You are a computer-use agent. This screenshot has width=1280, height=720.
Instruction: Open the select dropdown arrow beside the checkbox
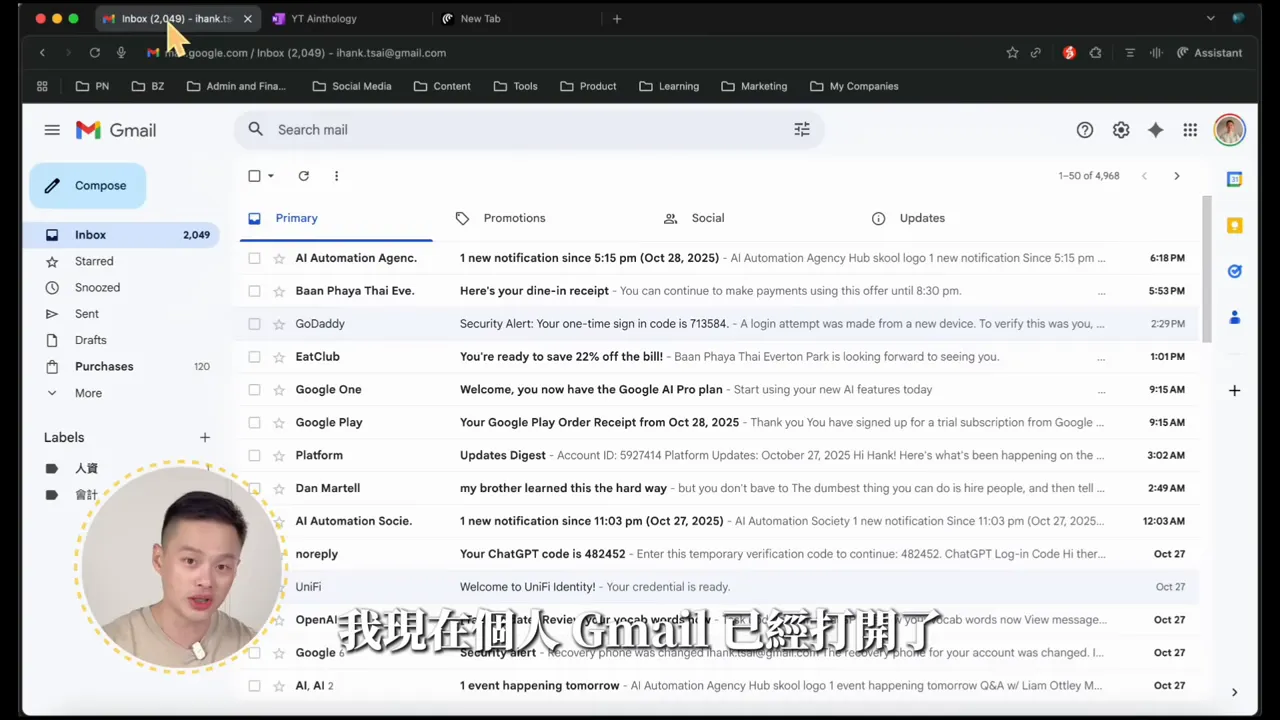270,176
